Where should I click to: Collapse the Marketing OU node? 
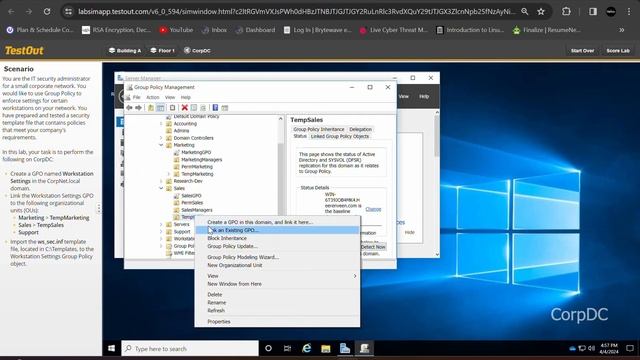point(161,145)
